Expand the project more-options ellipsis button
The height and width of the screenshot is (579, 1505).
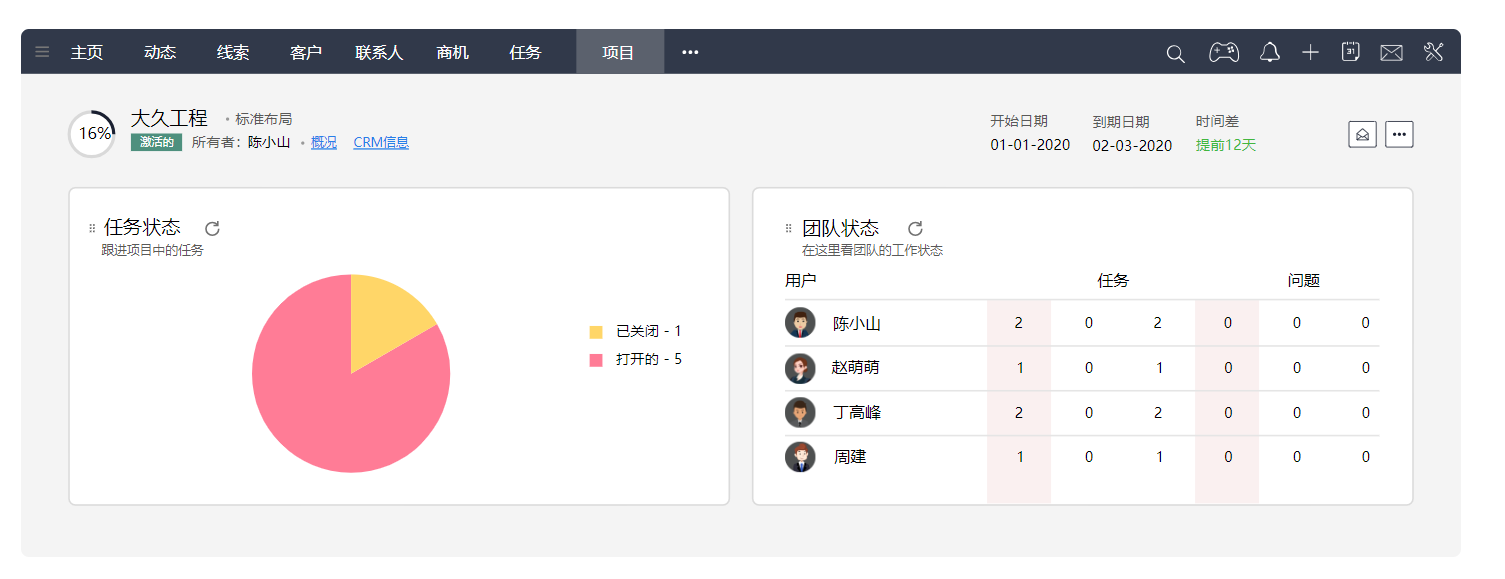[1399, 134]
